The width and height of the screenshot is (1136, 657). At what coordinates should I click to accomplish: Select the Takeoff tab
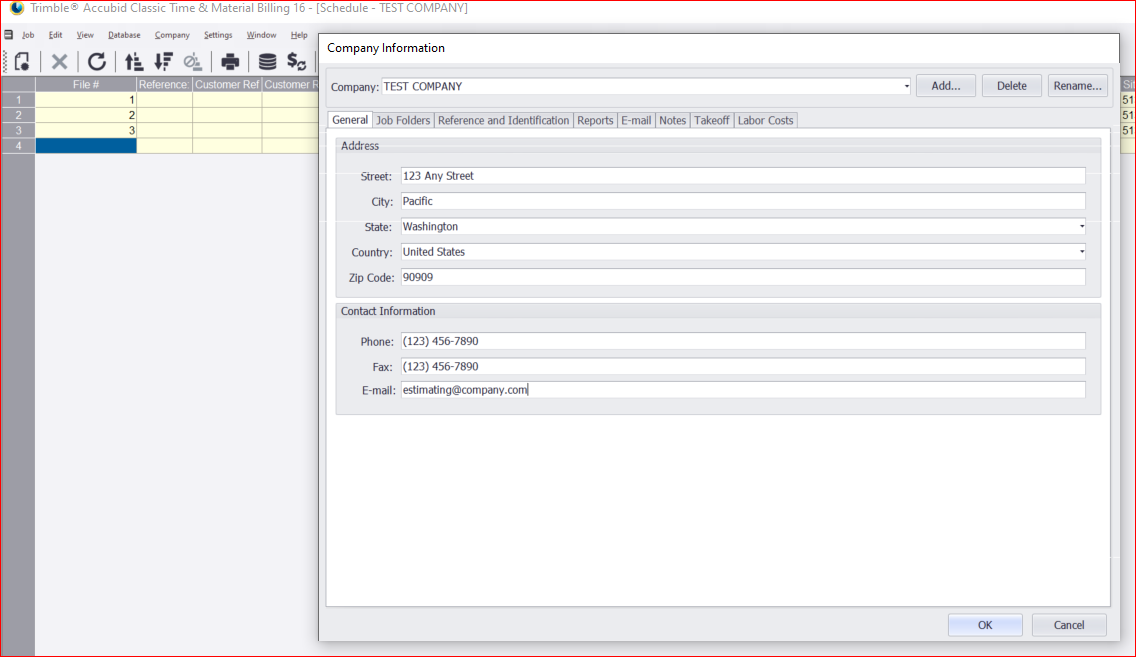click(x=711, y=120)
